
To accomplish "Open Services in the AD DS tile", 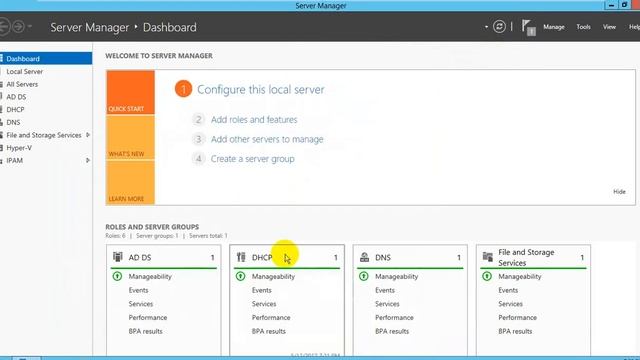I will point(141,304).
